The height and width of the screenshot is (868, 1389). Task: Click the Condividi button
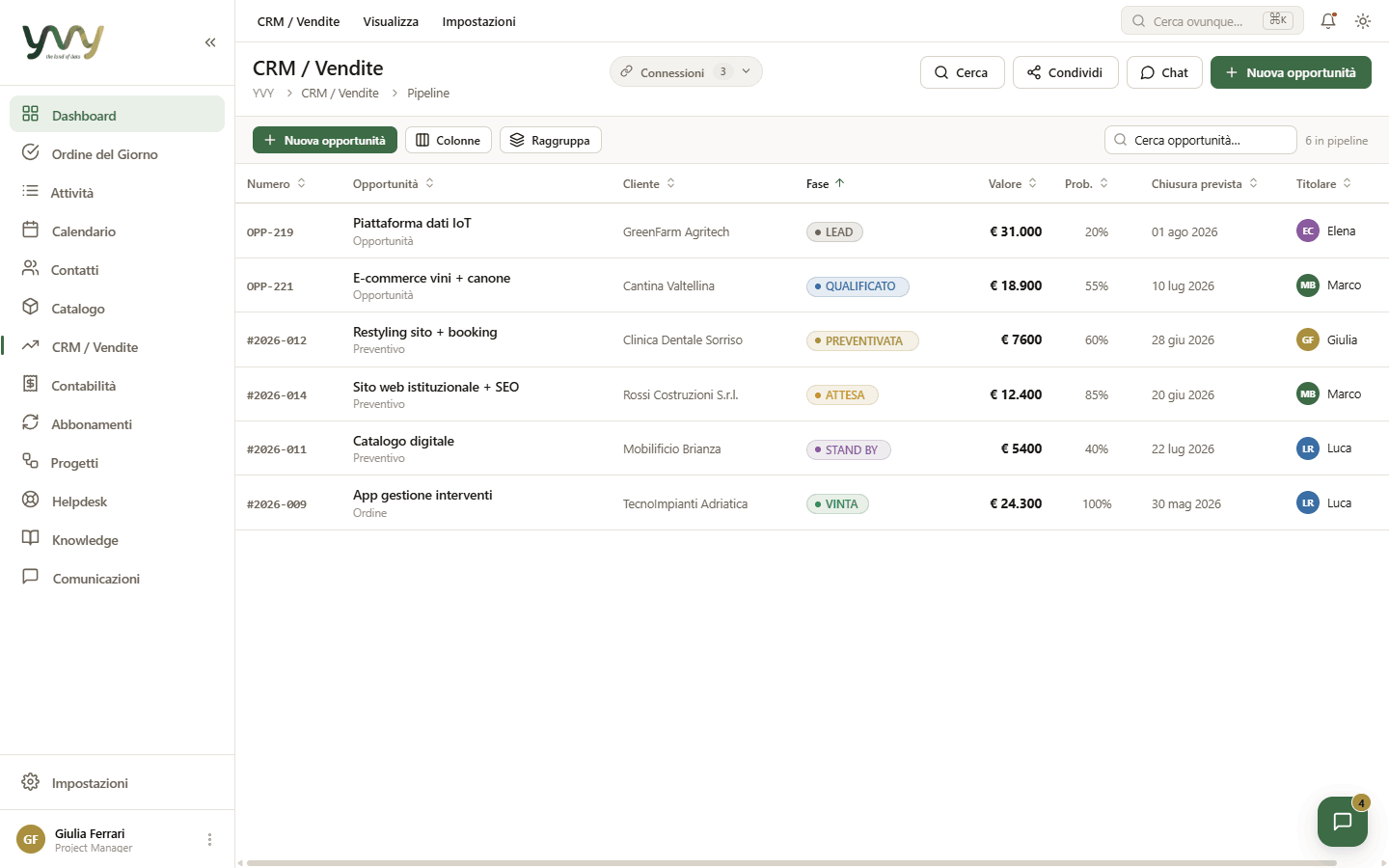[1065, 72]
